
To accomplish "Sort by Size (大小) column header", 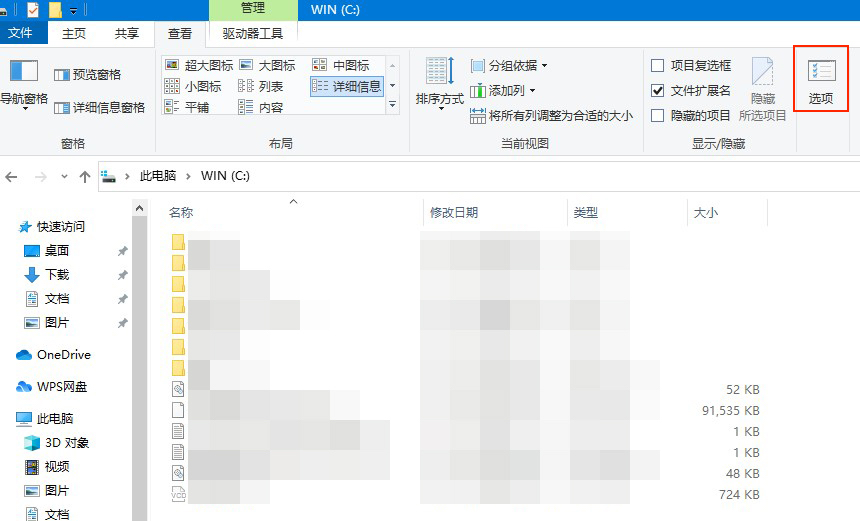I will tap(705, 213).
